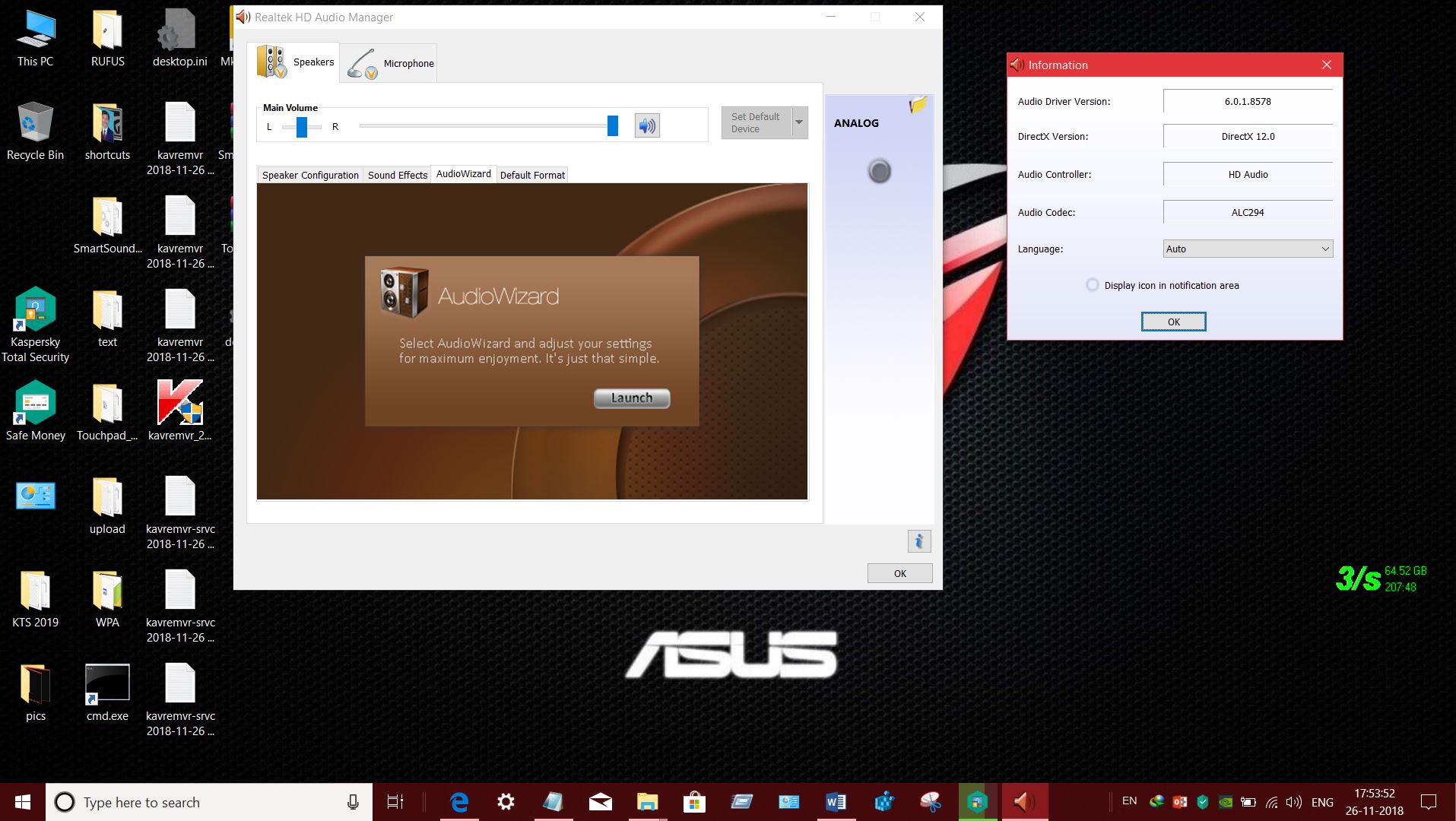The width and height of the screenshot is (1456, 821).
Task: Open This PC desktop icon
Action: point(35,40)
